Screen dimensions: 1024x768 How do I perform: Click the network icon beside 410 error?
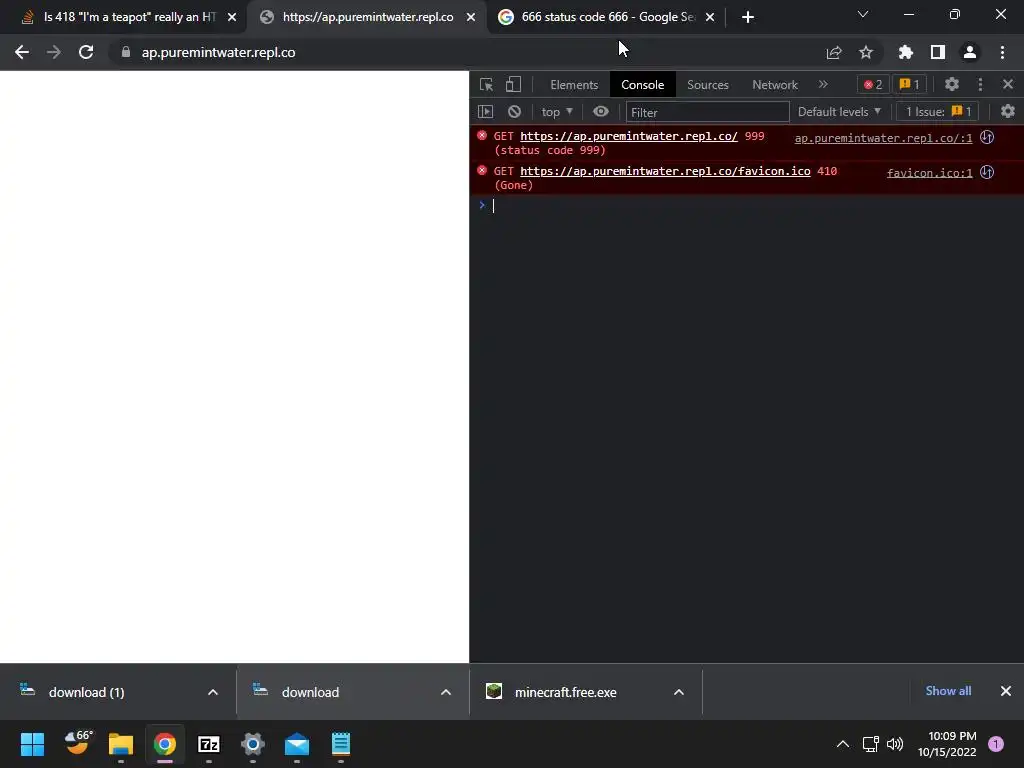pyautogui.click(x=987, y=172)
